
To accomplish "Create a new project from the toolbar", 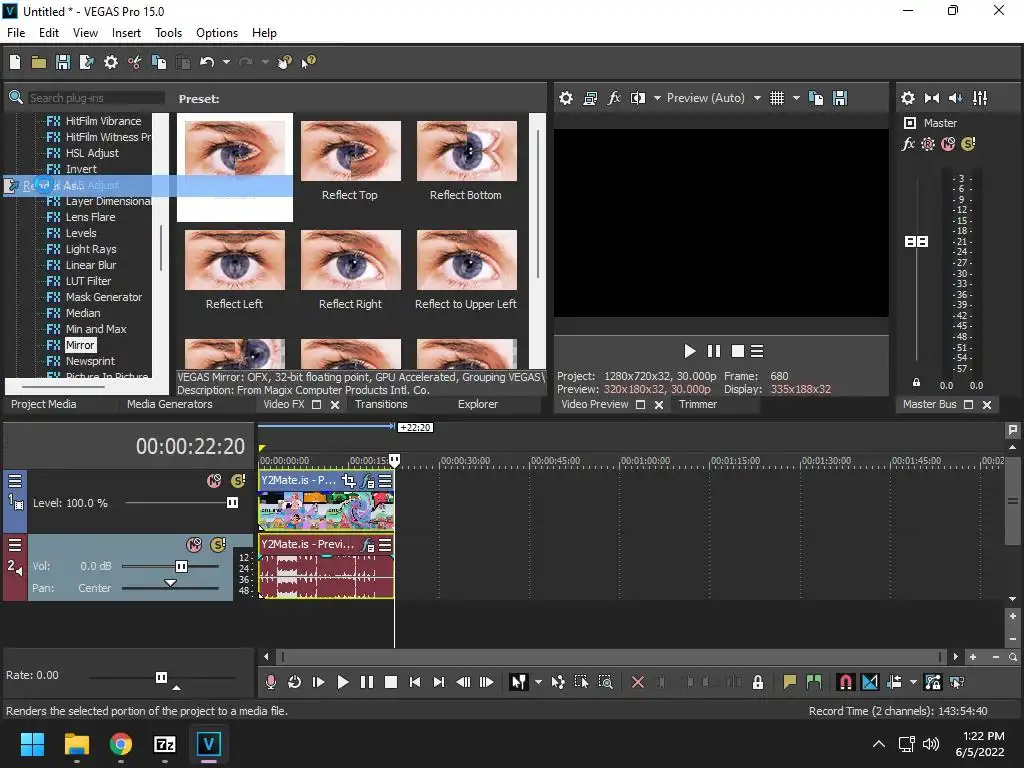I will point(15,62).
